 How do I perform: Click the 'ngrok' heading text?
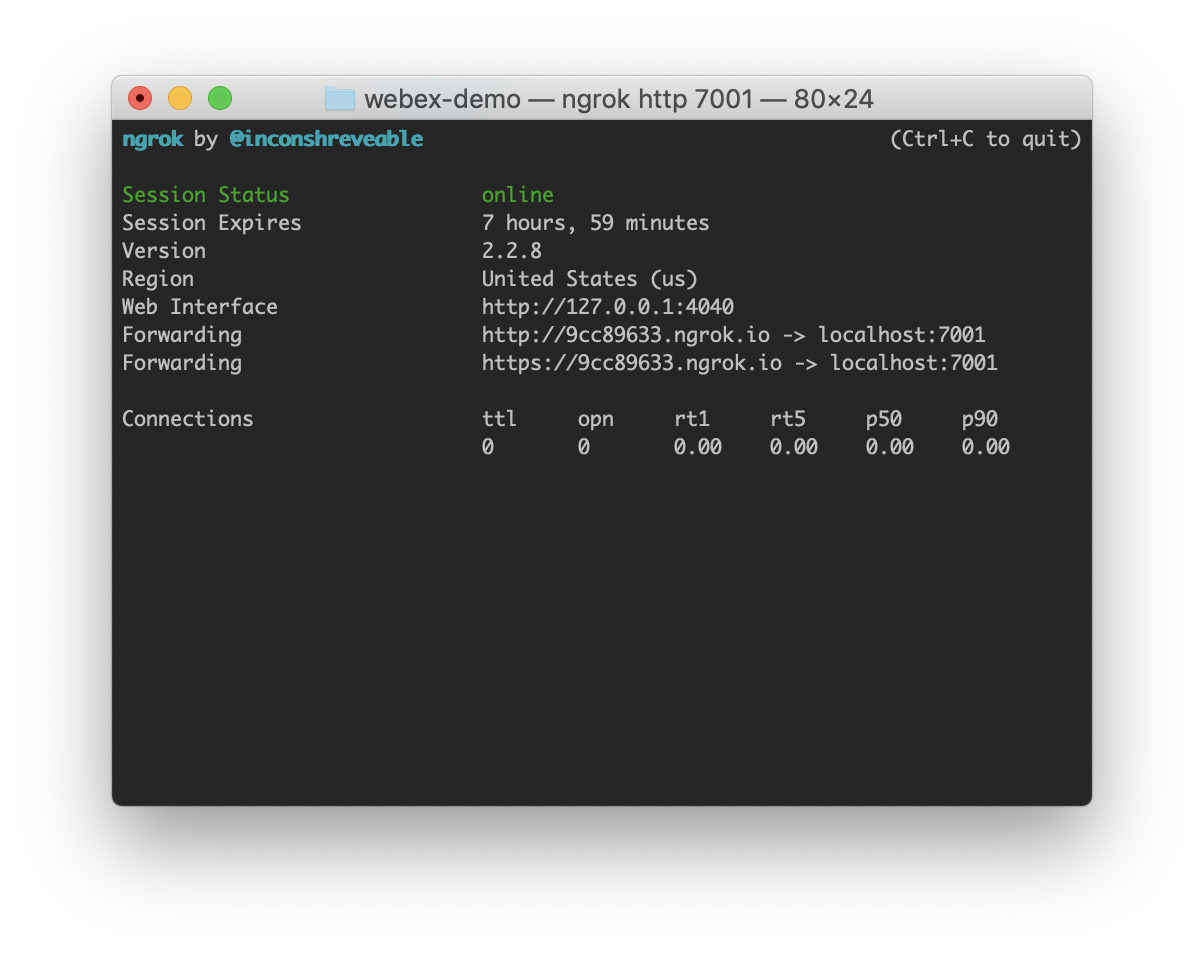152,140
